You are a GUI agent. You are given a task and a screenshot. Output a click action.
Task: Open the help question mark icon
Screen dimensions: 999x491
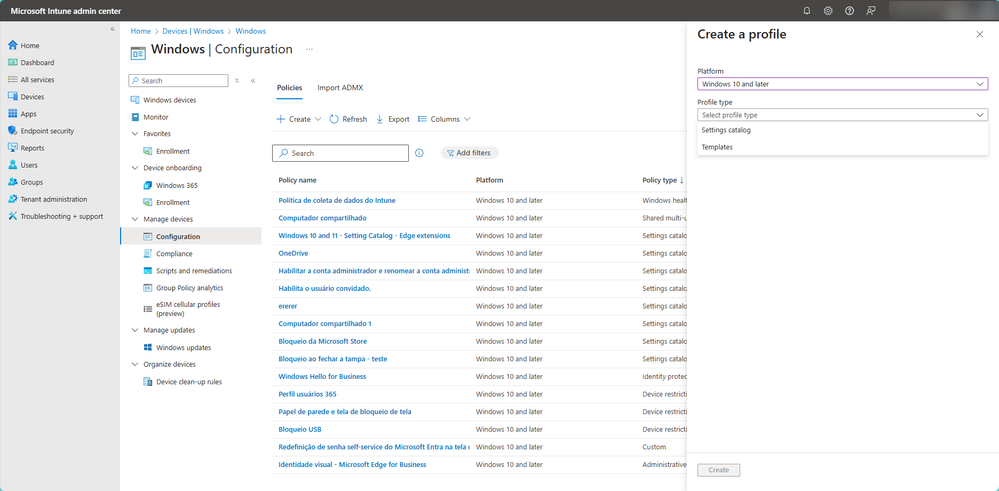(849, 11)
